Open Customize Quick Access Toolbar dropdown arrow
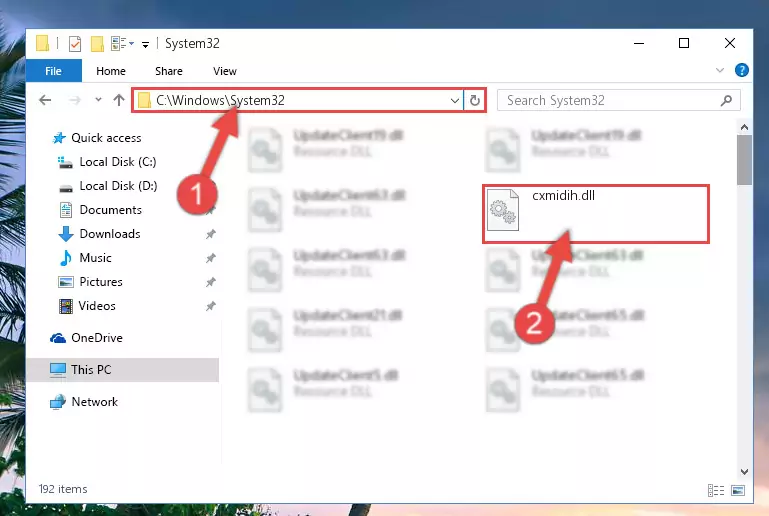 pos(145,45)
